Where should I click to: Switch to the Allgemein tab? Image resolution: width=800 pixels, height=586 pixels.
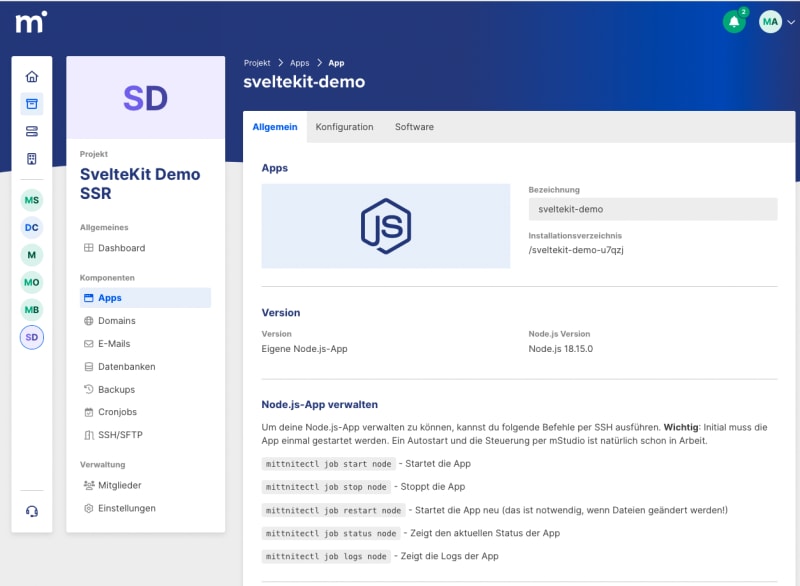click(275, 127)
